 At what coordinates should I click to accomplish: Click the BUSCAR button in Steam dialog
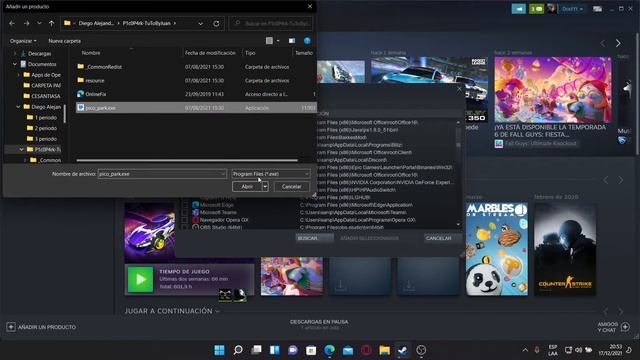point(314,238)
